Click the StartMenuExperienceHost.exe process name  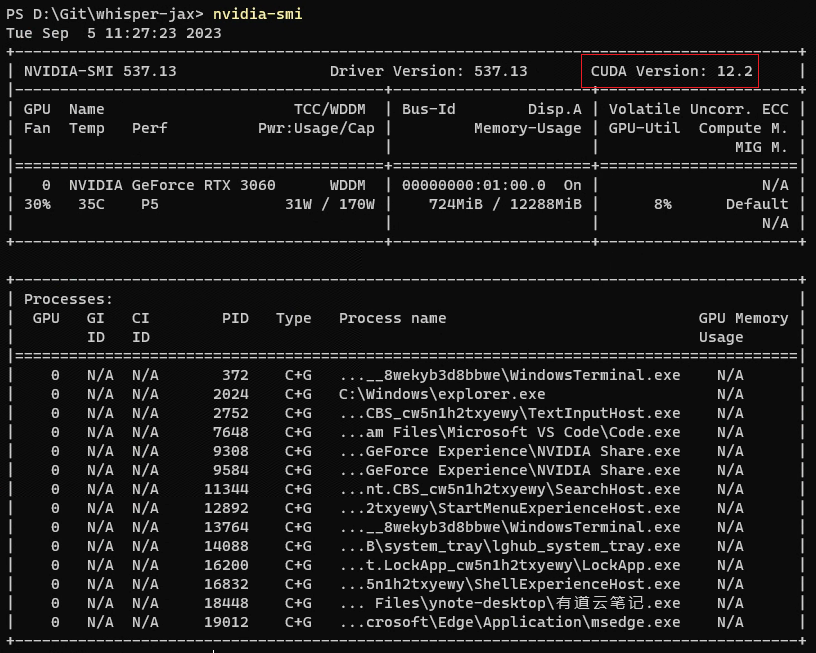pyautogui.click(x=509, y=508)
